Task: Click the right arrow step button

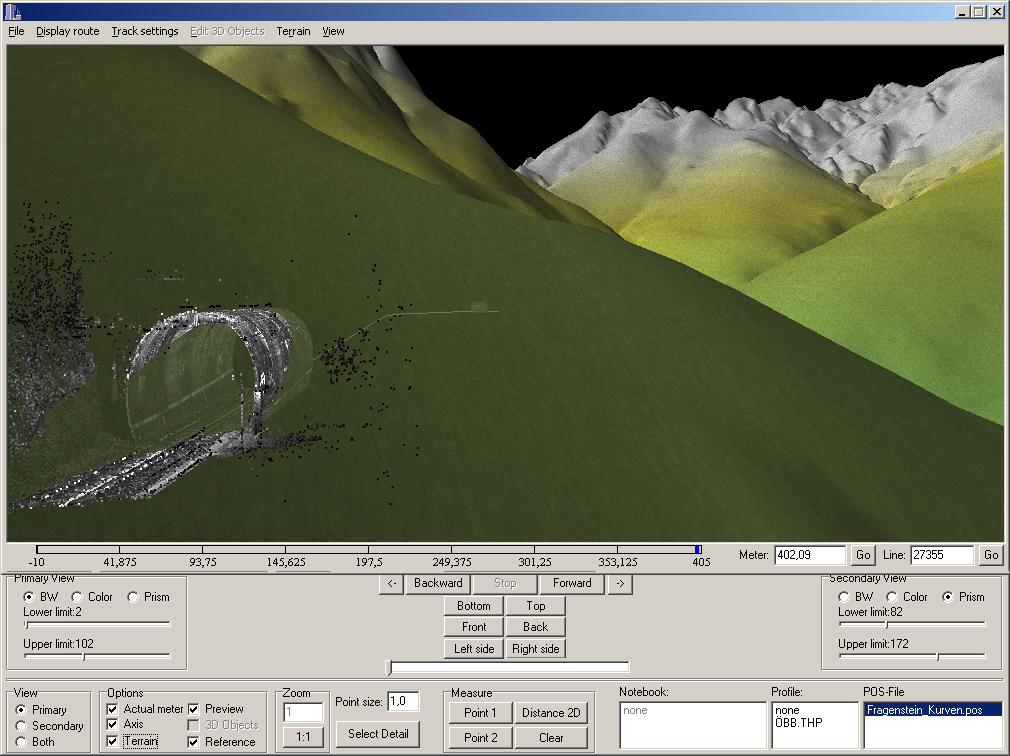Action: point(619,583)
